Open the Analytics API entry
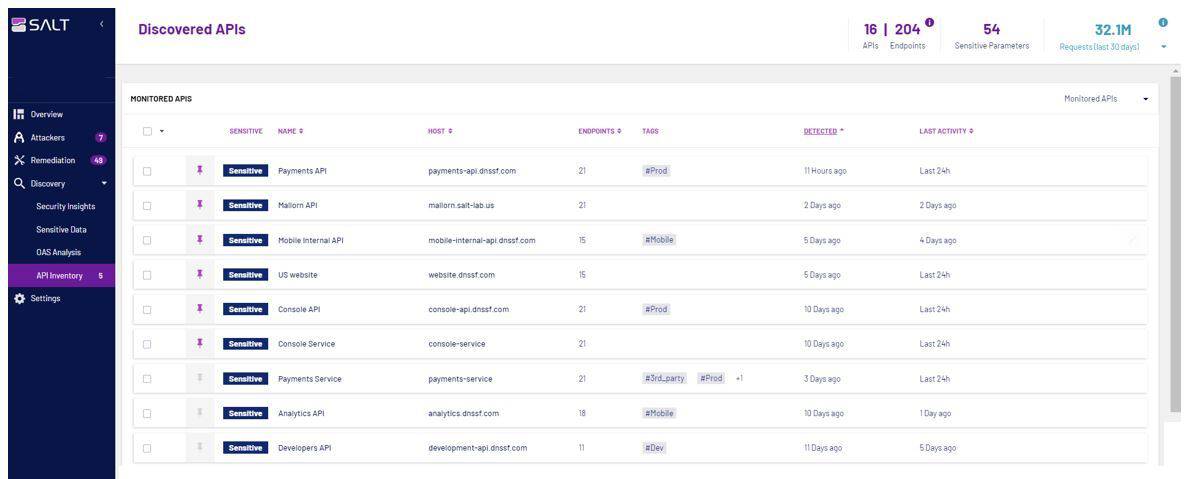The width and height of the screenshot is (1188, 479). 303,413
